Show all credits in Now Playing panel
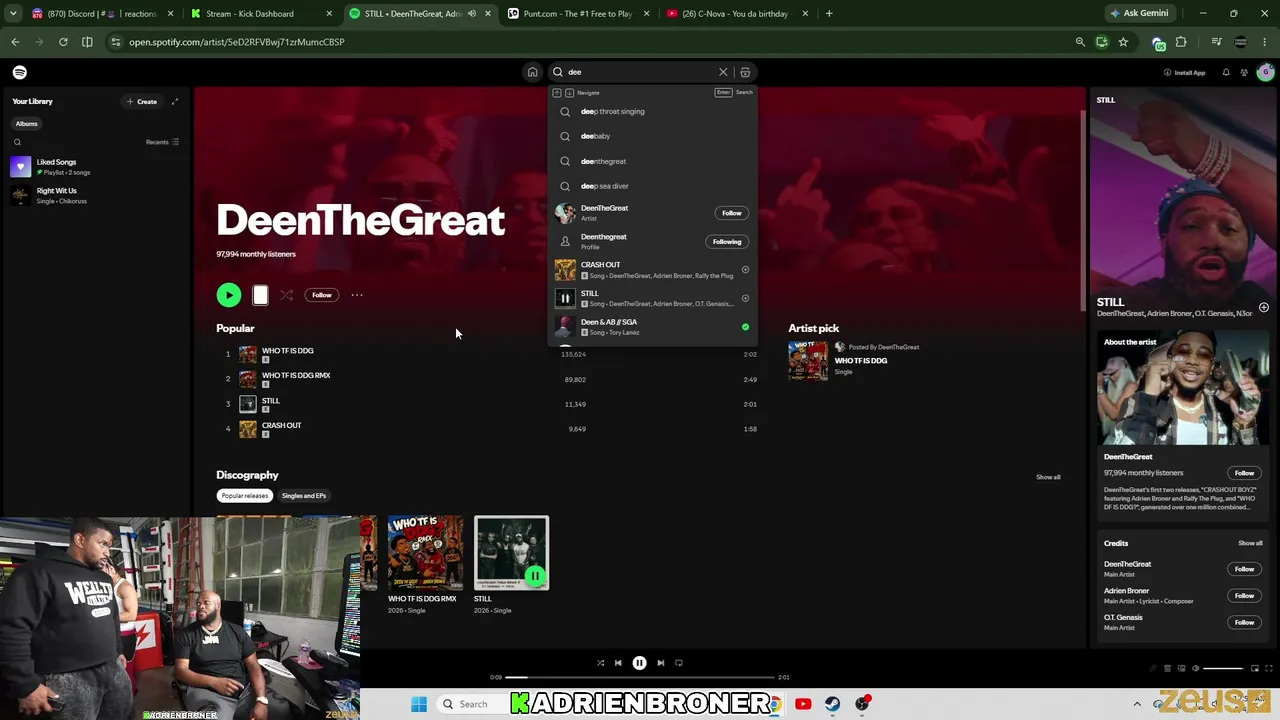Image resolution: width=1280 pixels, height=720 pixels. [x=1250, y=543]
